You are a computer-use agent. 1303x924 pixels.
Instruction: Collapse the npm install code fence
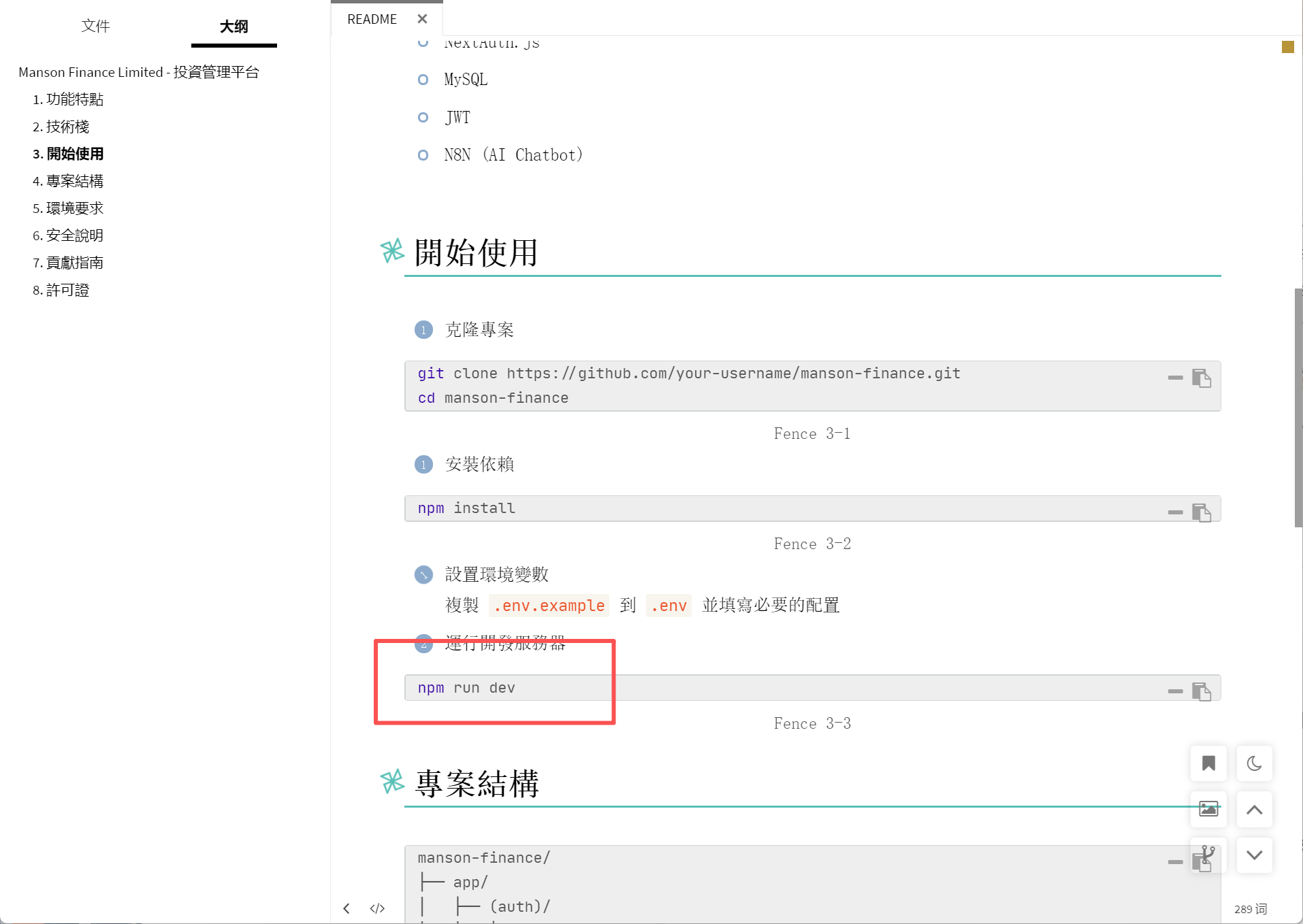coord(1175,512)
